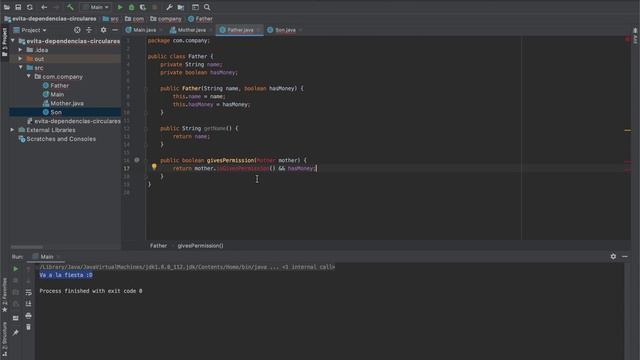
Task: Click the highlighted 'Va a la fiesta' output
Action: pos(66,275)
